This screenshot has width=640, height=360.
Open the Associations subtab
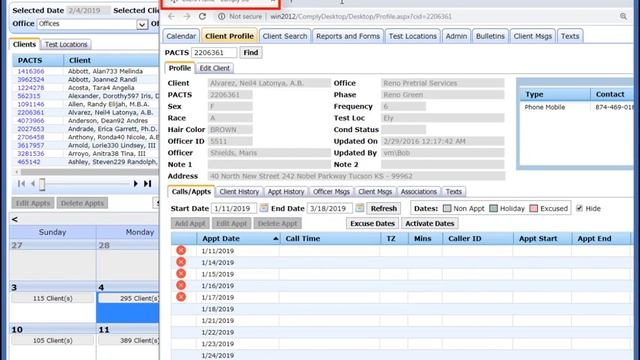click(x=419, y=191)
